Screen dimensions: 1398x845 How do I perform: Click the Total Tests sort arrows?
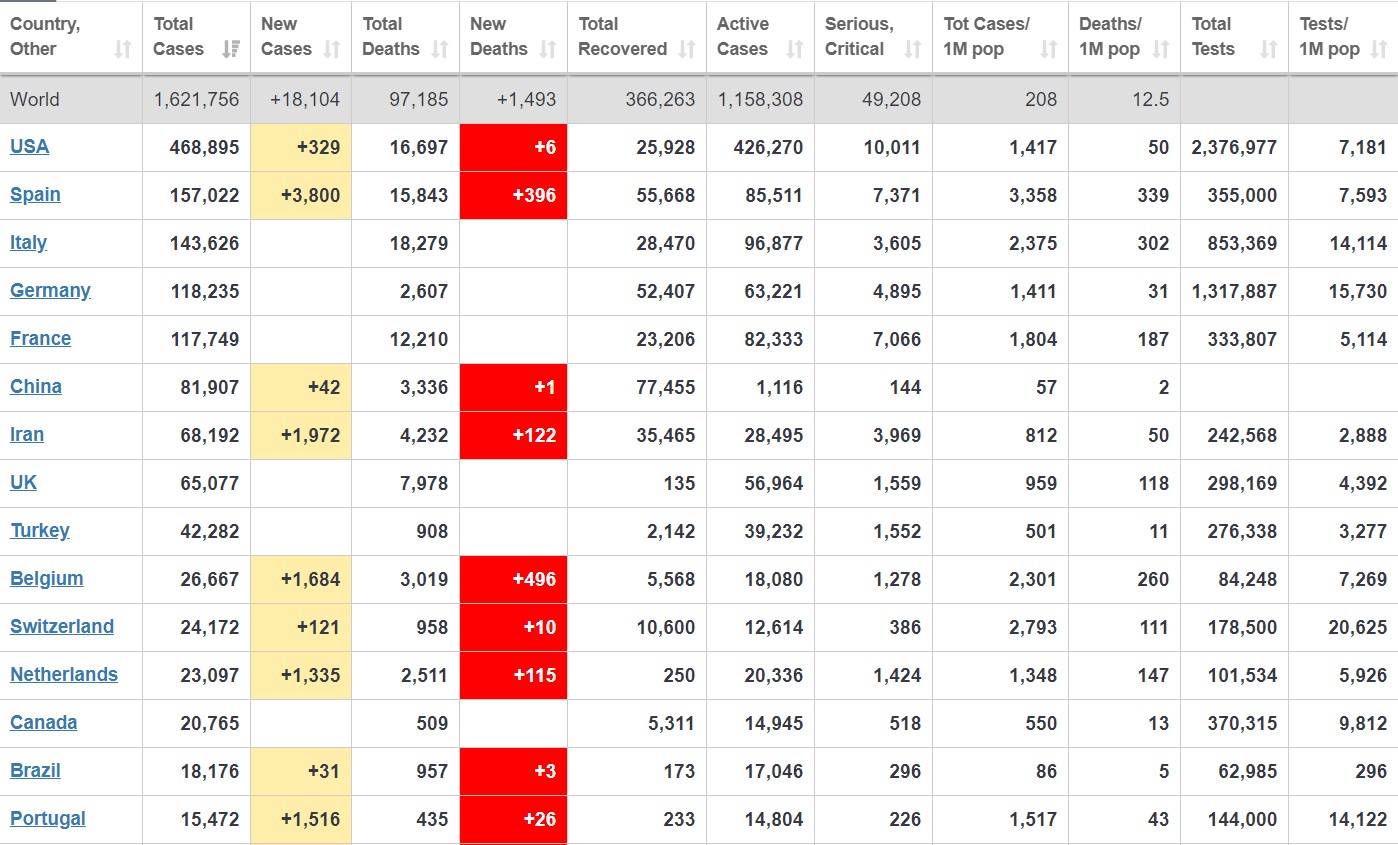pyautogui.click(x=1268, y=49)
